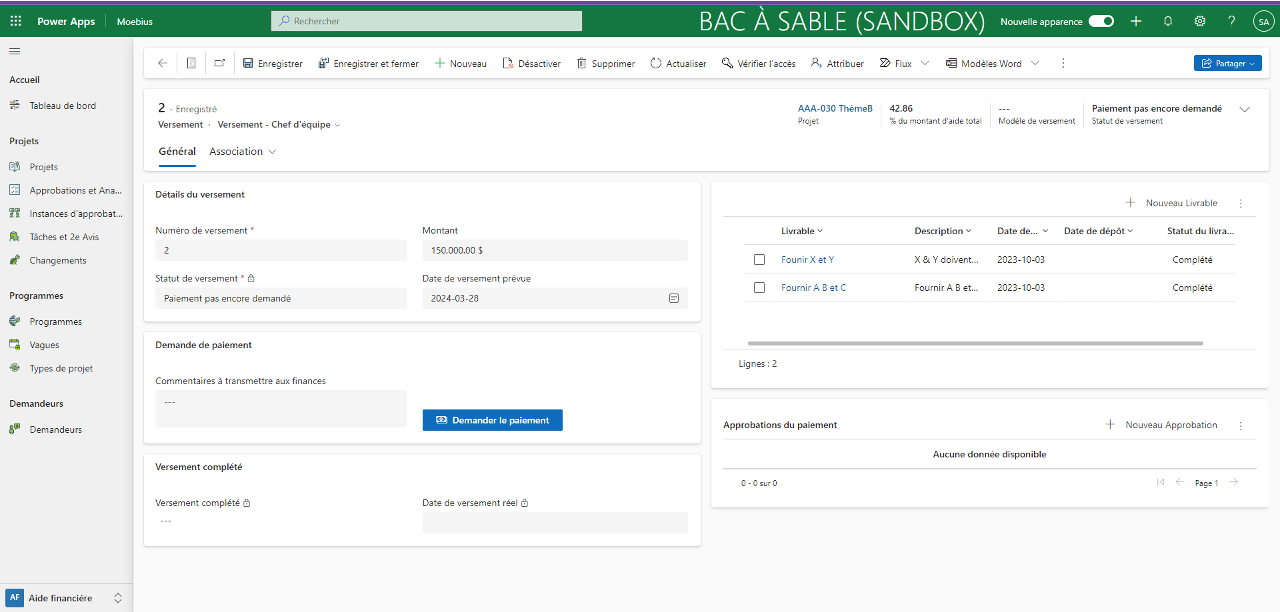Click Enregistrer et fermer
Viewport: 1280px width, 612px height.
(369, 63)
